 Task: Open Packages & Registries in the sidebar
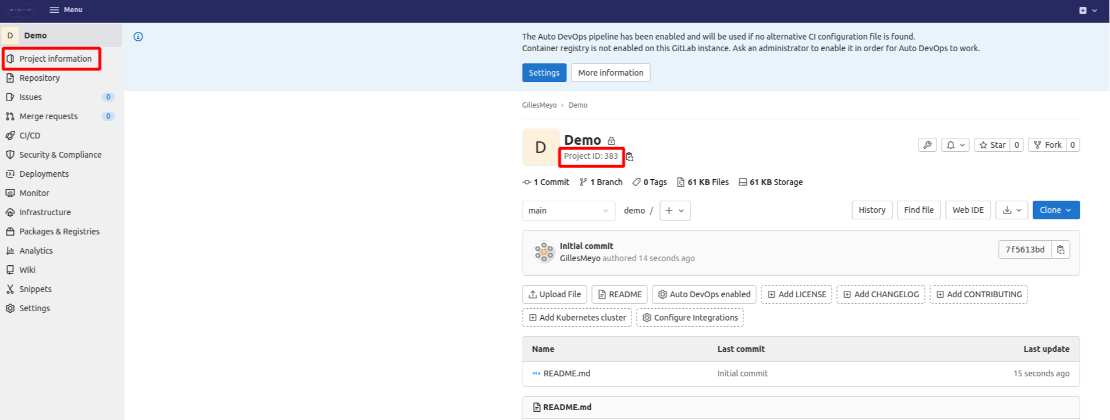(59, 232)
